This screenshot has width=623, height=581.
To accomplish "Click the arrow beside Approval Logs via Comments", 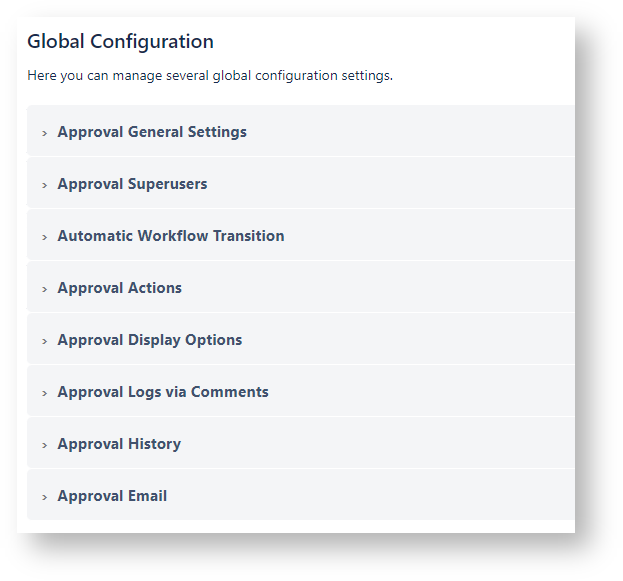I will pyautogui.click(x=45, y=393).
